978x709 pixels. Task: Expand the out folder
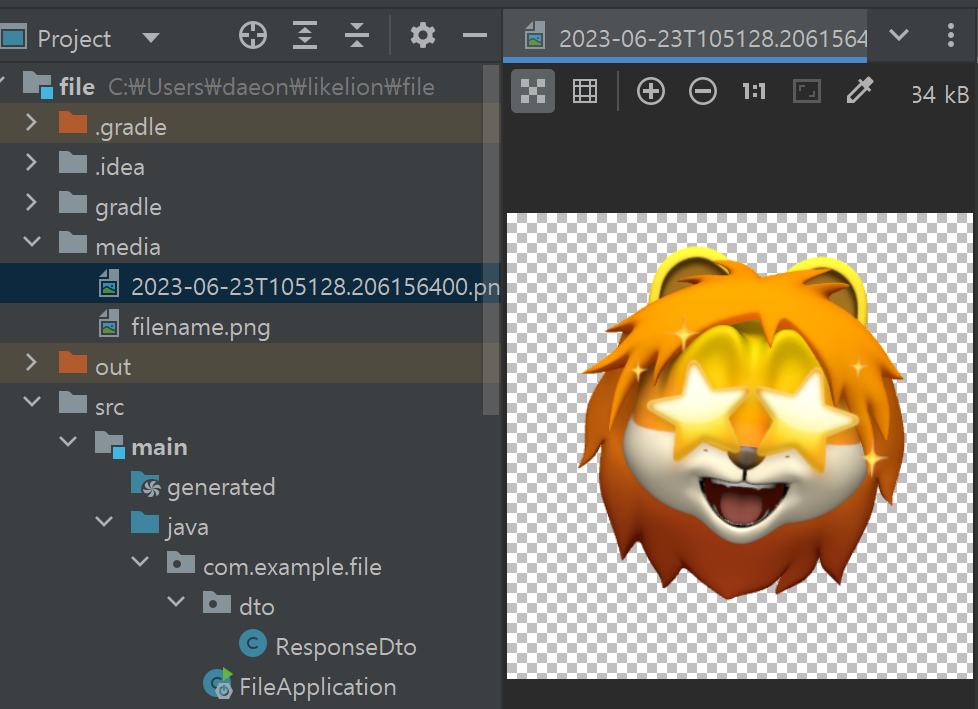pyautogui.click(x=31, y=362)
